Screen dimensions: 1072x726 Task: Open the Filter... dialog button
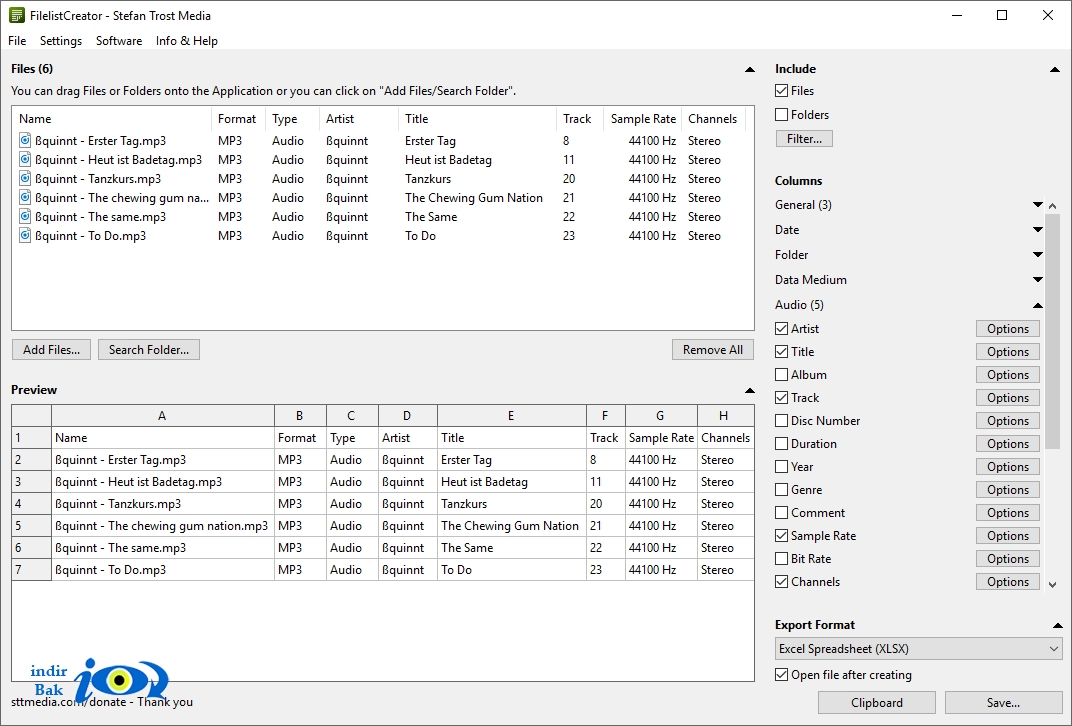pos(804,139)
